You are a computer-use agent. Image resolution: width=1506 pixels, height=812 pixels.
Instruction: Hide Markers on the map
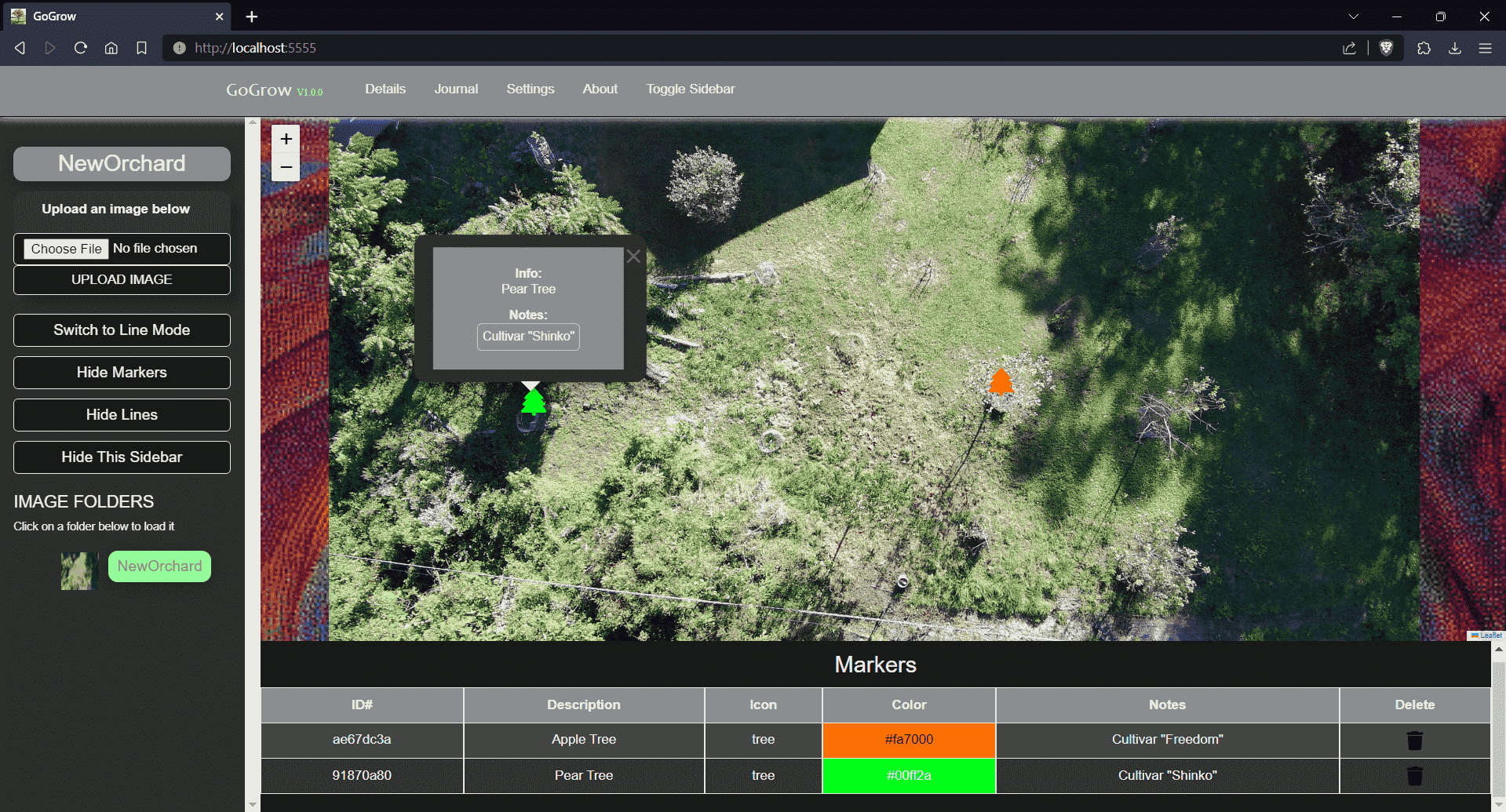click(122, 373)
